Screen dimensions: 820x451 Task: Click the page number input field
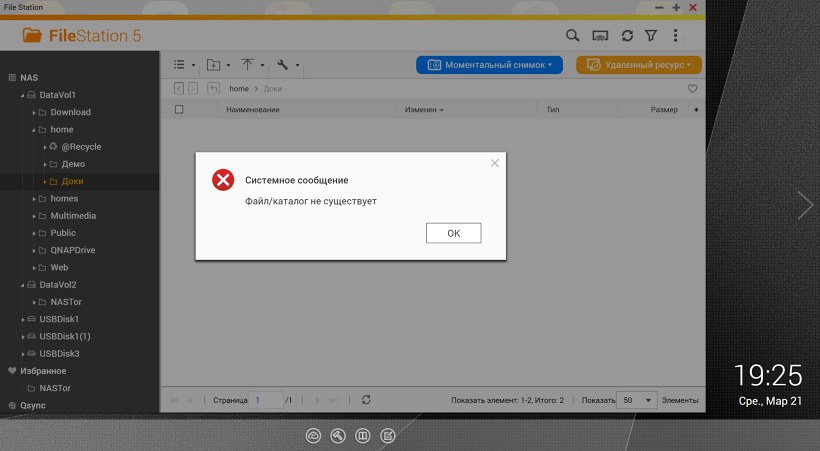[x=266, y=400]
